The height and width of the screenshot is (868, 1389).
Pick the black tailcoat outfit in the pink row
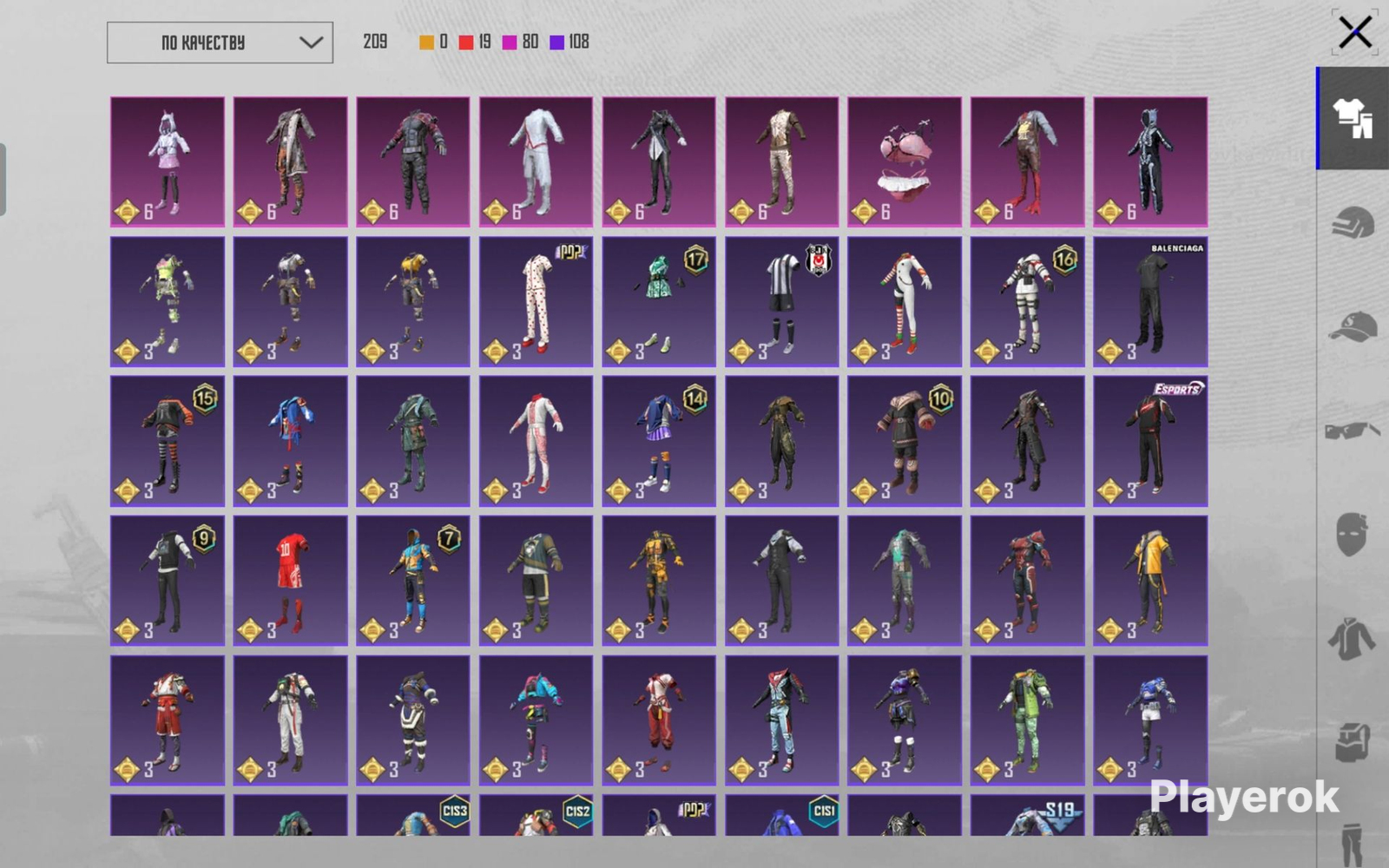pos(659,161)
